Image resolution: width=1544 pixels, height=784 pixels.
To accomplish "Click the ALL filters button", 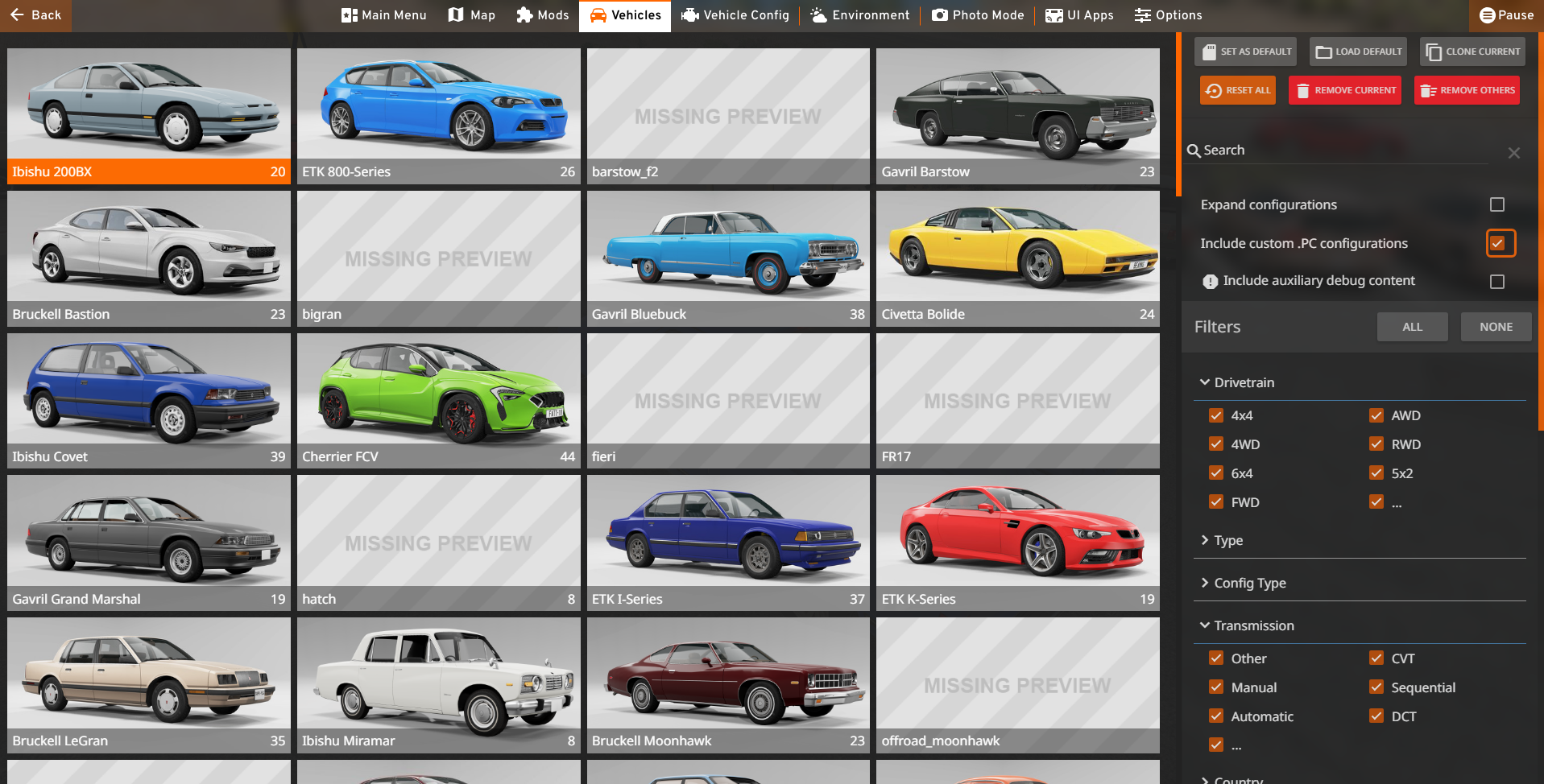I will click(1413, 327).
